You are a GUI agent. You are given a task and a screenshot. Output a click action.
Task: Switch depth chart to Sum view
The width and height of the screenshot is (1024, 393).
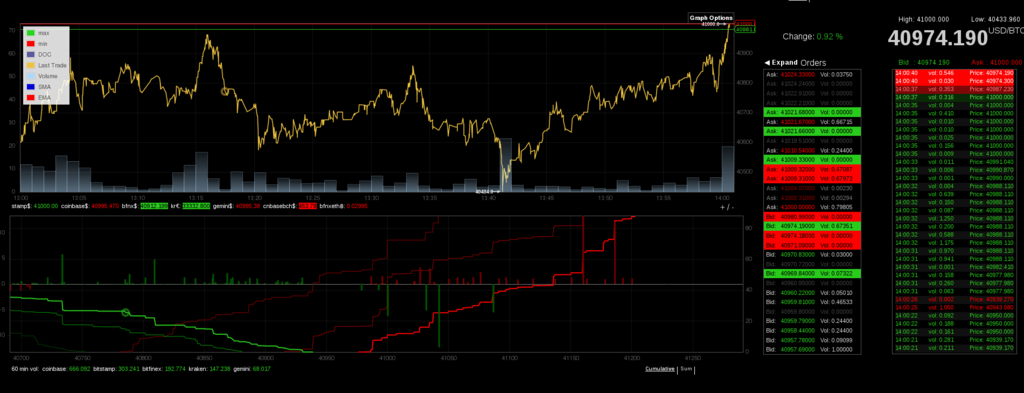[686, 369]
